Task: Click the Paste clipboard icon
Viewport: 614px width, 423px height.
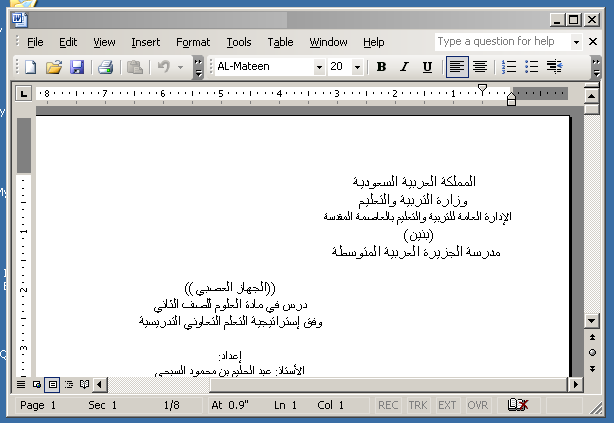Action: coord(135,67)
